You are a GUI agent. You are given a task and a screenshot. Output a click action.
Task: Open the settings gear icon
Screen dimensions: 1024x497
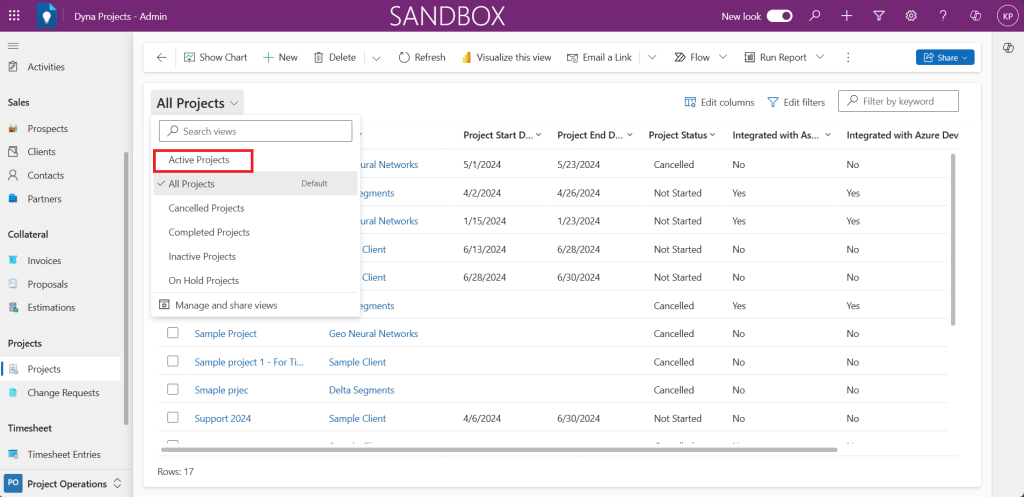click(911, 16)
